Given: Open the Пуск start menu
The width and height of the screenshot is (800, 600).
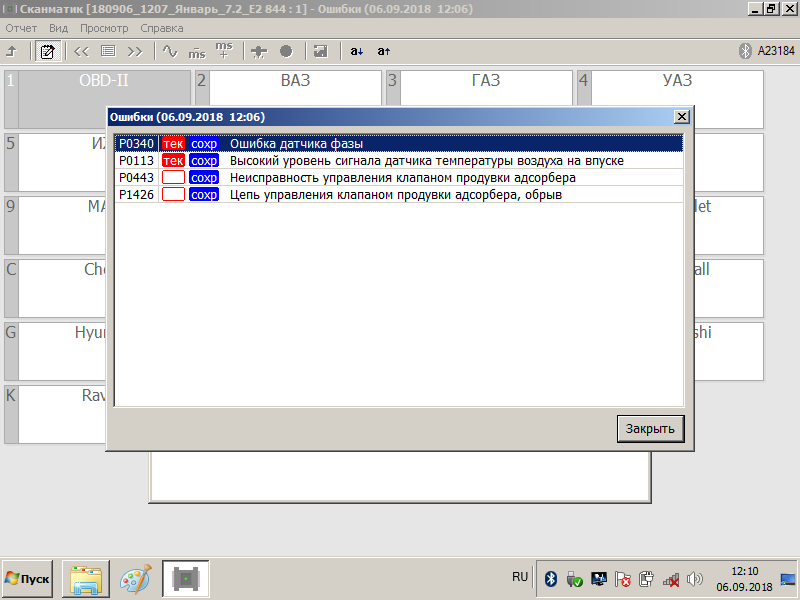Looking at the screenshot, I should [x=28, y=579].
